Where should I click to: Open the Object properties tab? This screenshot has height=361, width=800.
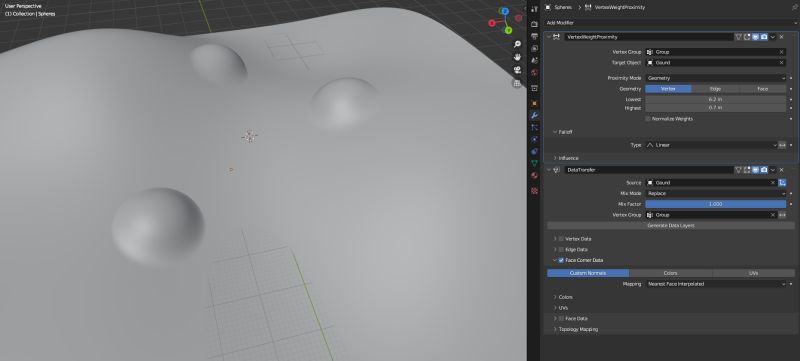click(534, 103)
